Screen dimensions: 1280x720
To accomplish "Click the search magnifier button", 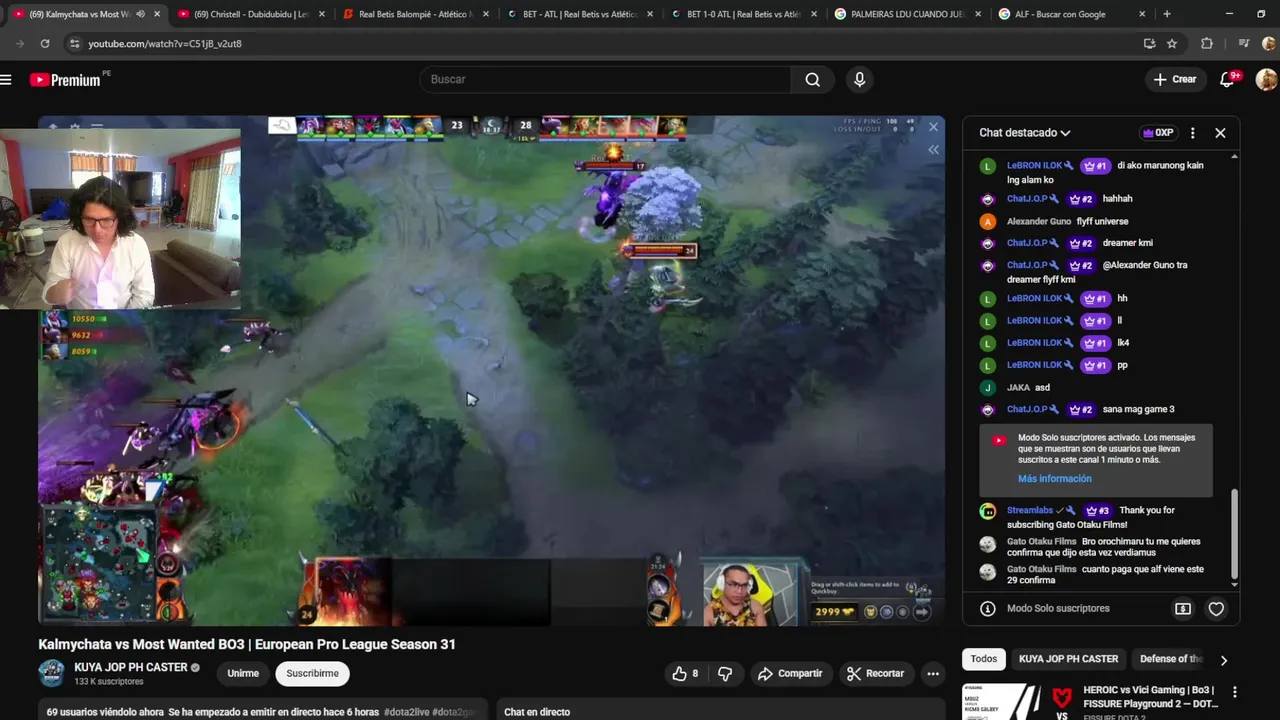I will [813, 79].
